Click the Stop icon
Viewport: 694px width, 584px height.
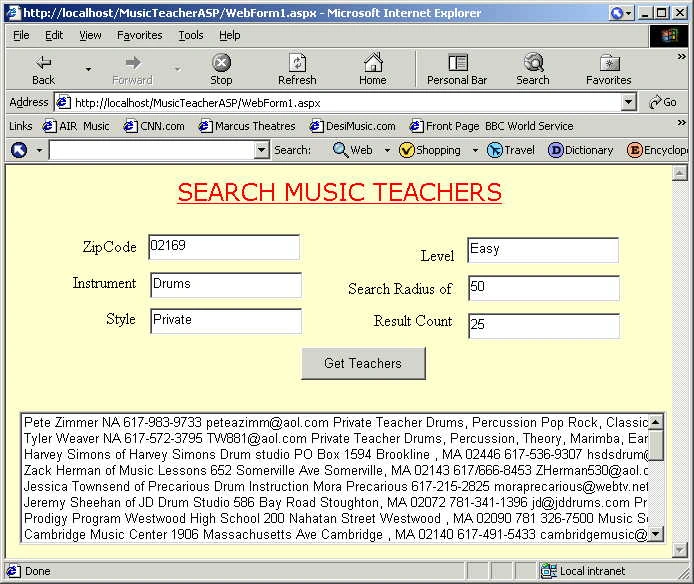[221, 63]
